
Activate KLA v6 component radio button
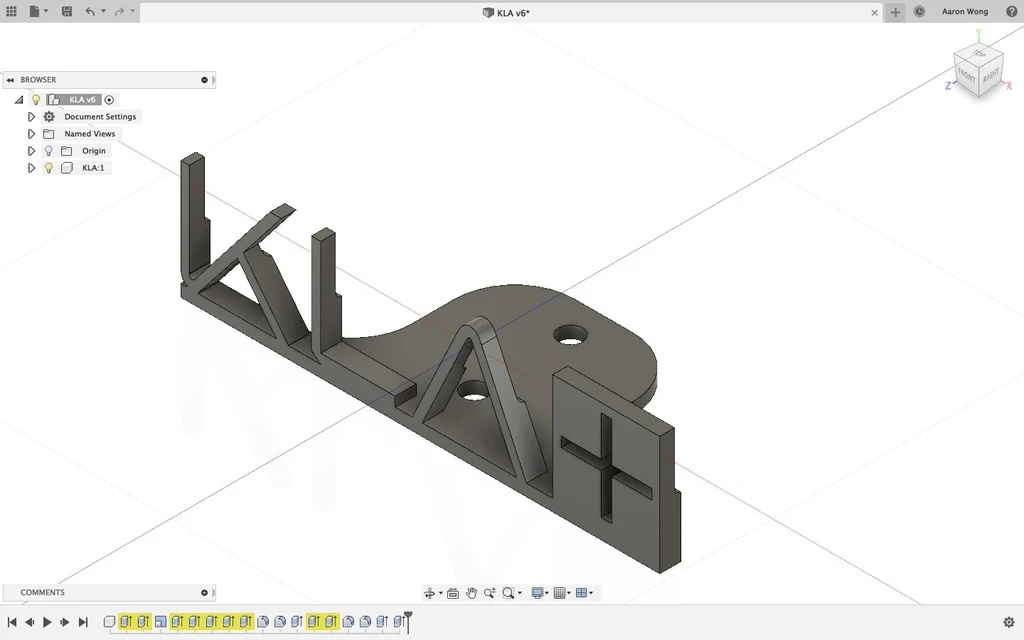tap(109, 100)
